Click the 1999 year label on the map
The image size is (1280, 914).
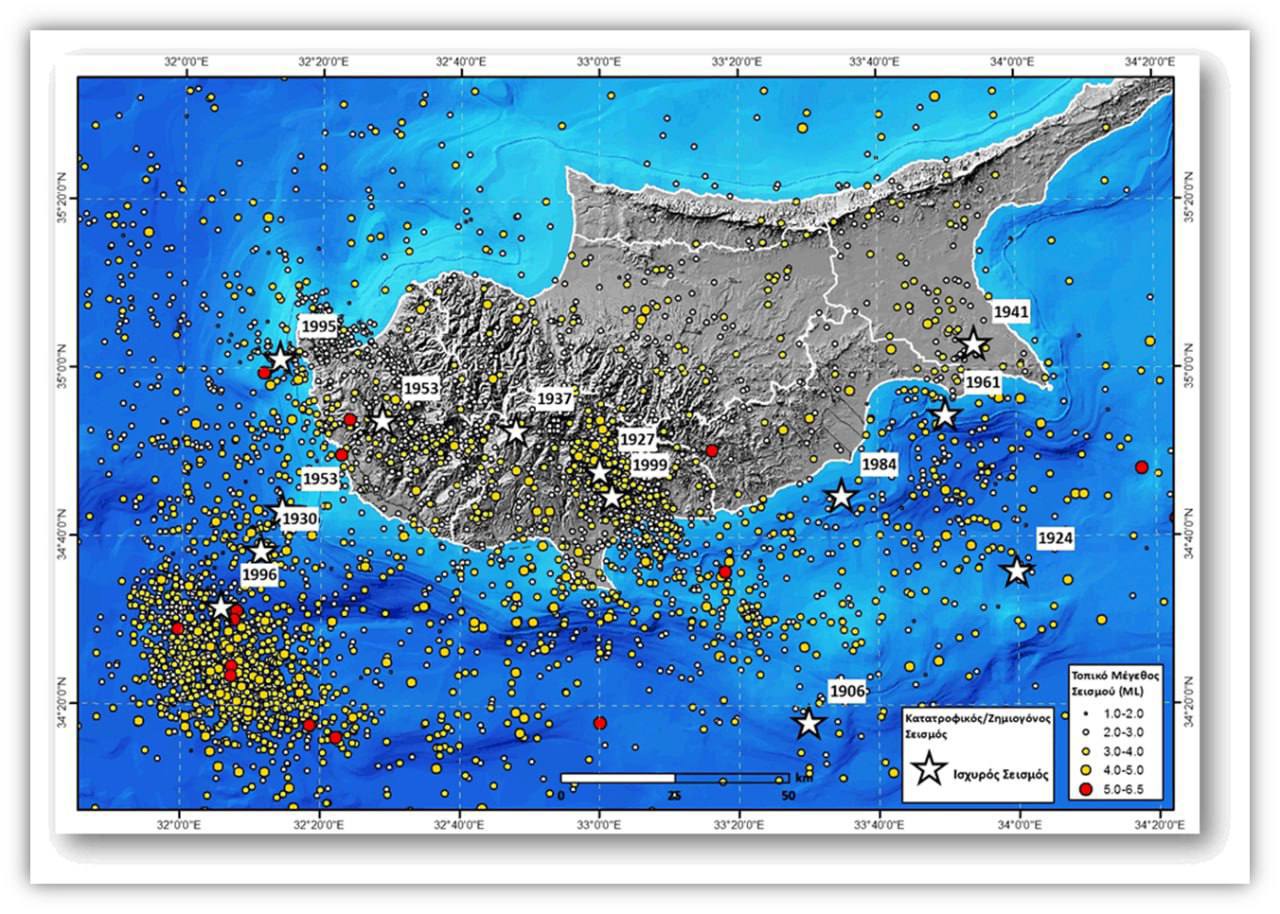[x=650, y=465]
